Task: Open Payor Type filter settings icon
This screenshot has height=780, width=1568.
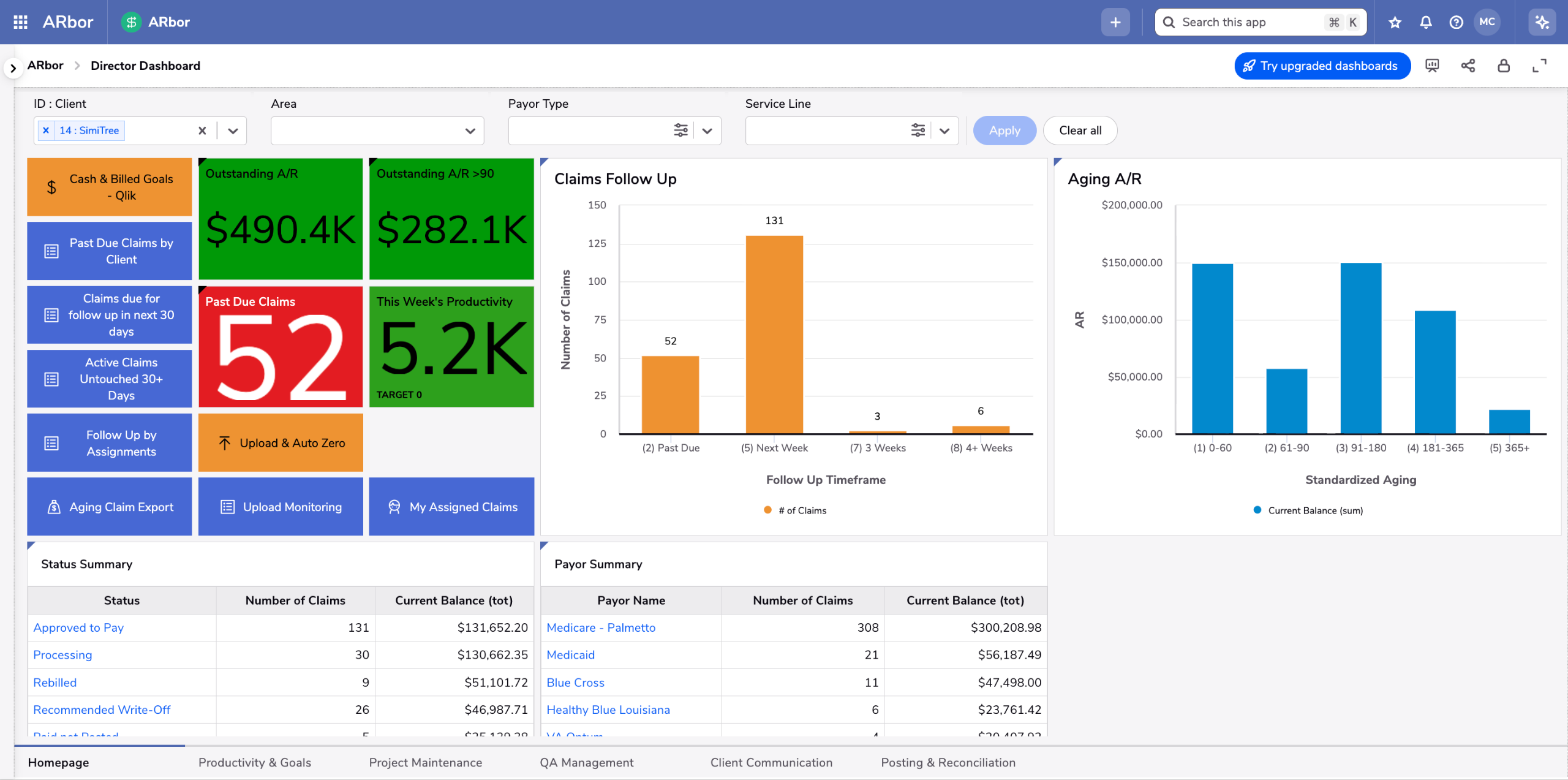Action: click(x=680, y=131)
